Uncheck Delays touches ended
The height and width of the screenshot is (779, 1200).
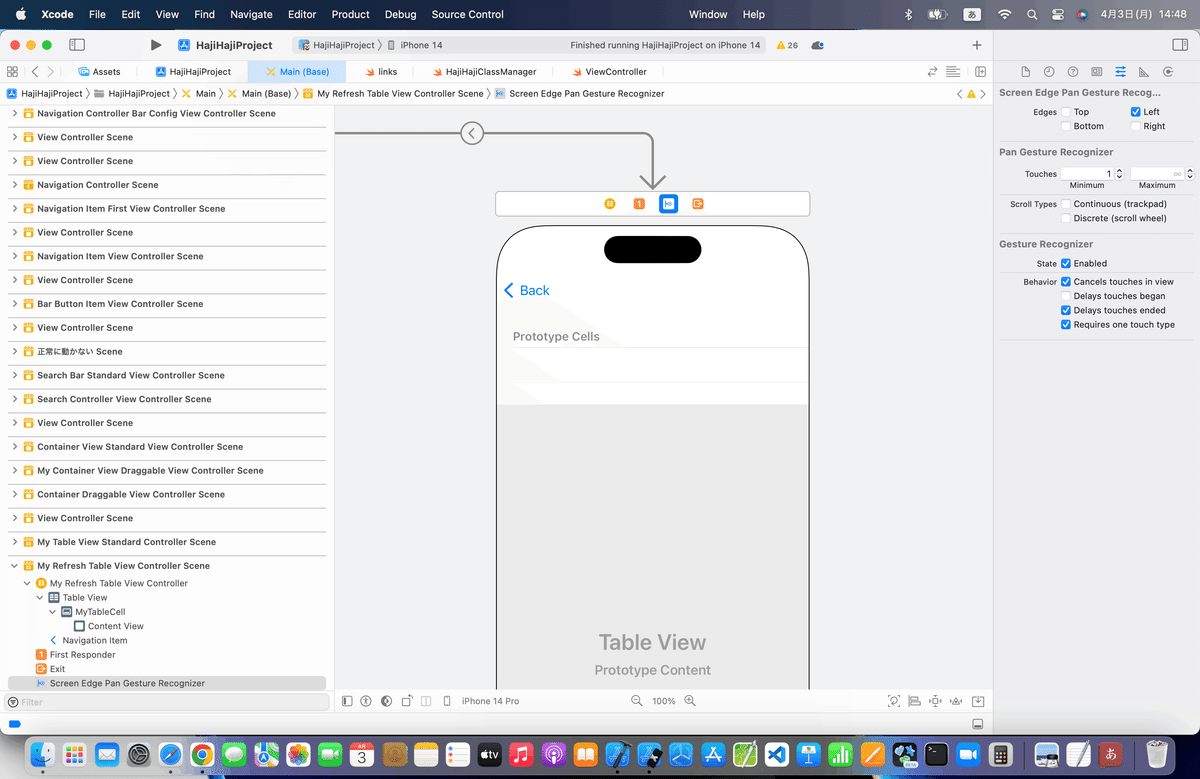(1066, 310)
